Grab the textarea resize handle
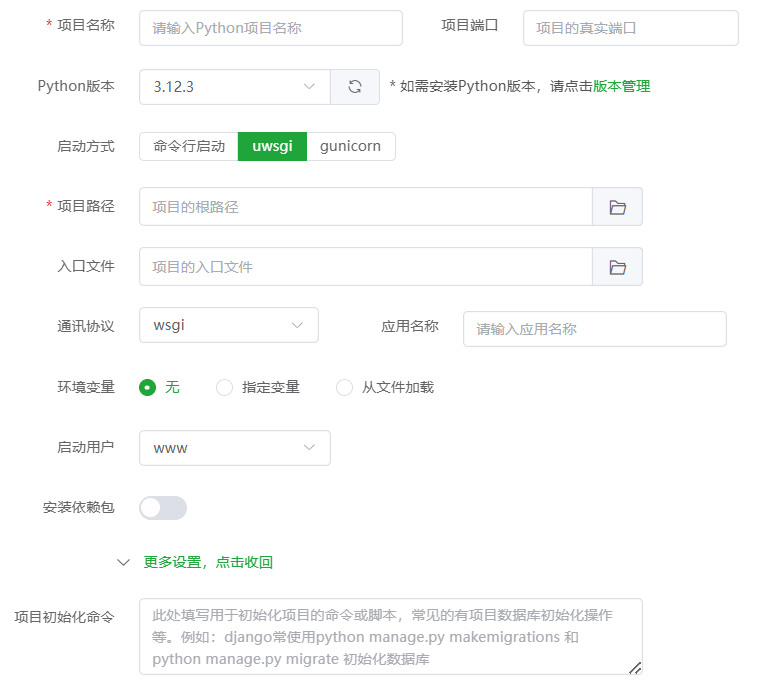Viewport: 760px width, 690px height. coord(635,668)
